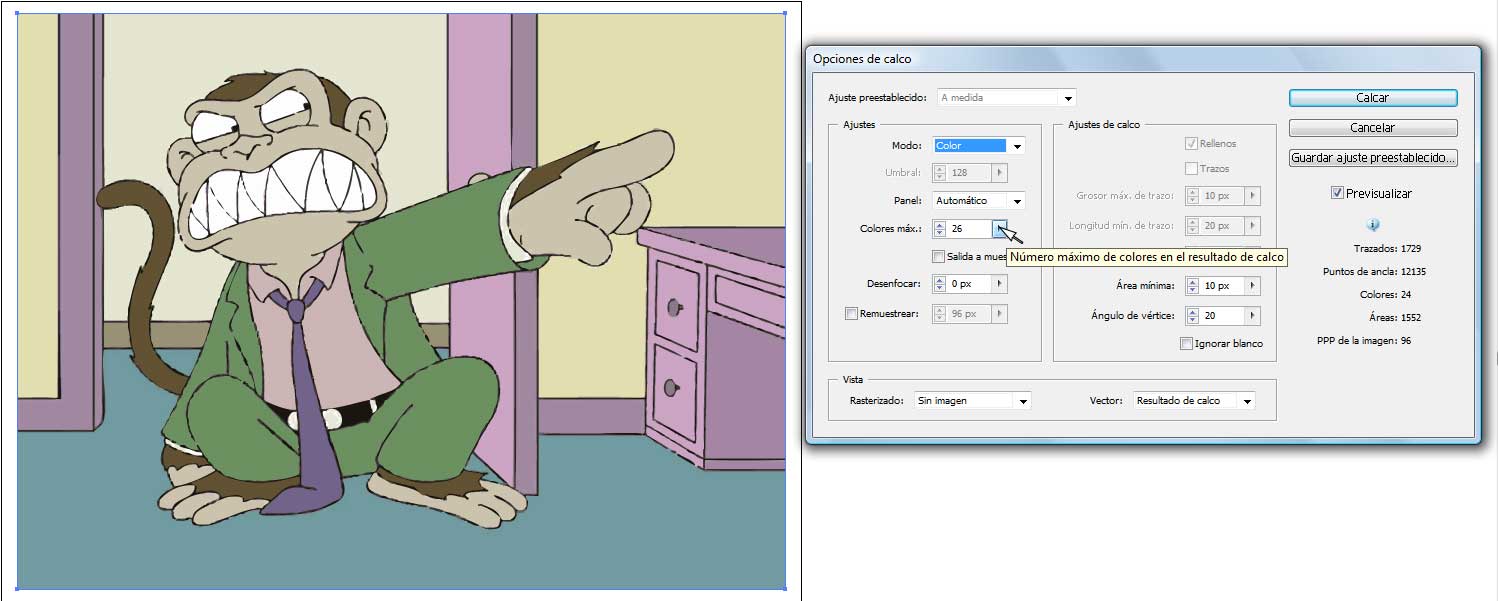Open the Vector dropdown showing Resultado de calco
1498x601 pixels.
tap(1194, 401)
